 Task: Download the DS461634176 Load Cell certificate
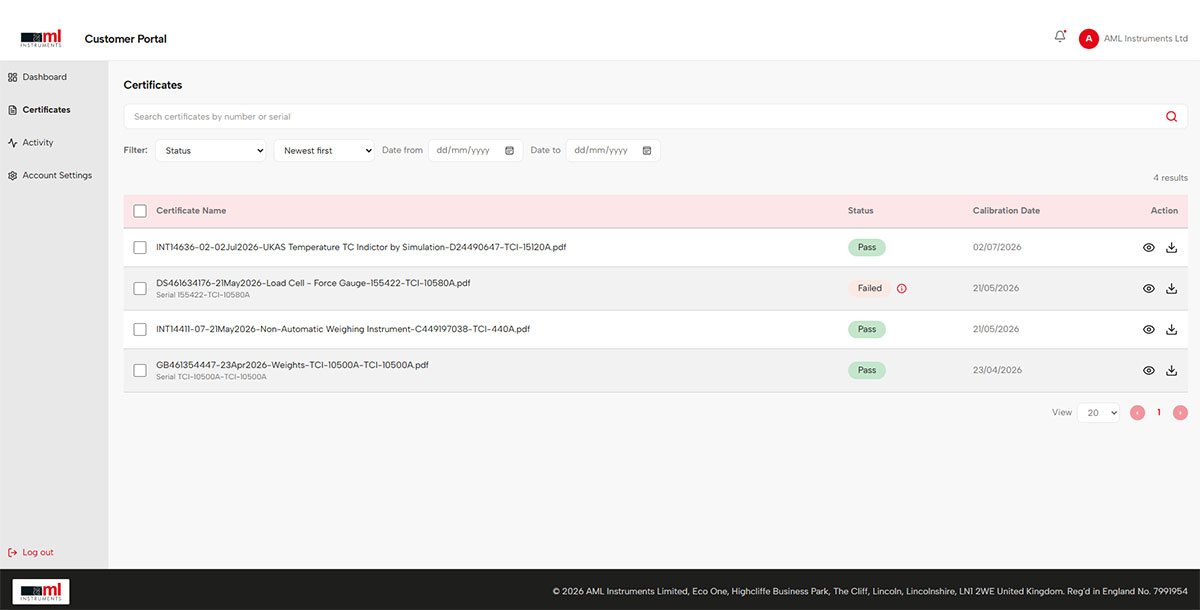point(1172,289)
